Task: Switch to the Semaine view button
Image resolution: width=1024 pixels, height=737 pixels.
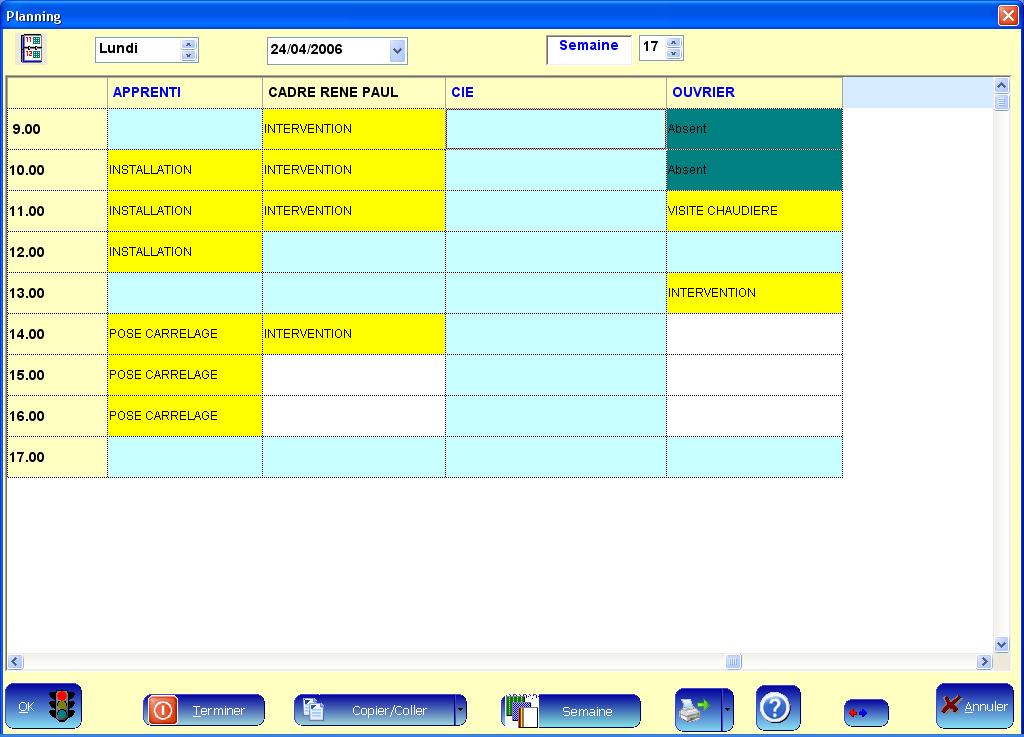Action: 571,711
